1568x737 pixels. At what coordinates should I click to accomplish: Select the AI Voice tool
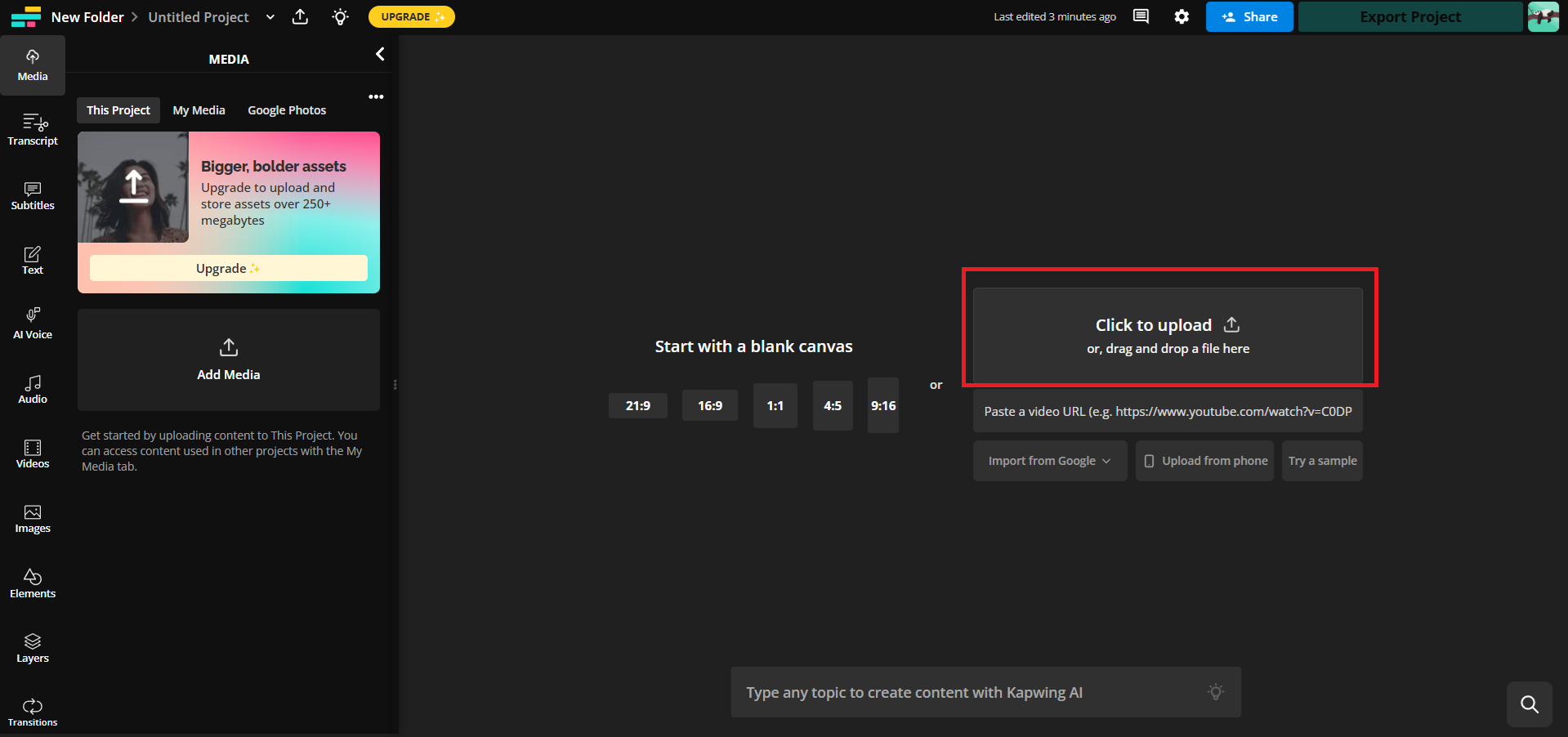[x=33, y=324]
